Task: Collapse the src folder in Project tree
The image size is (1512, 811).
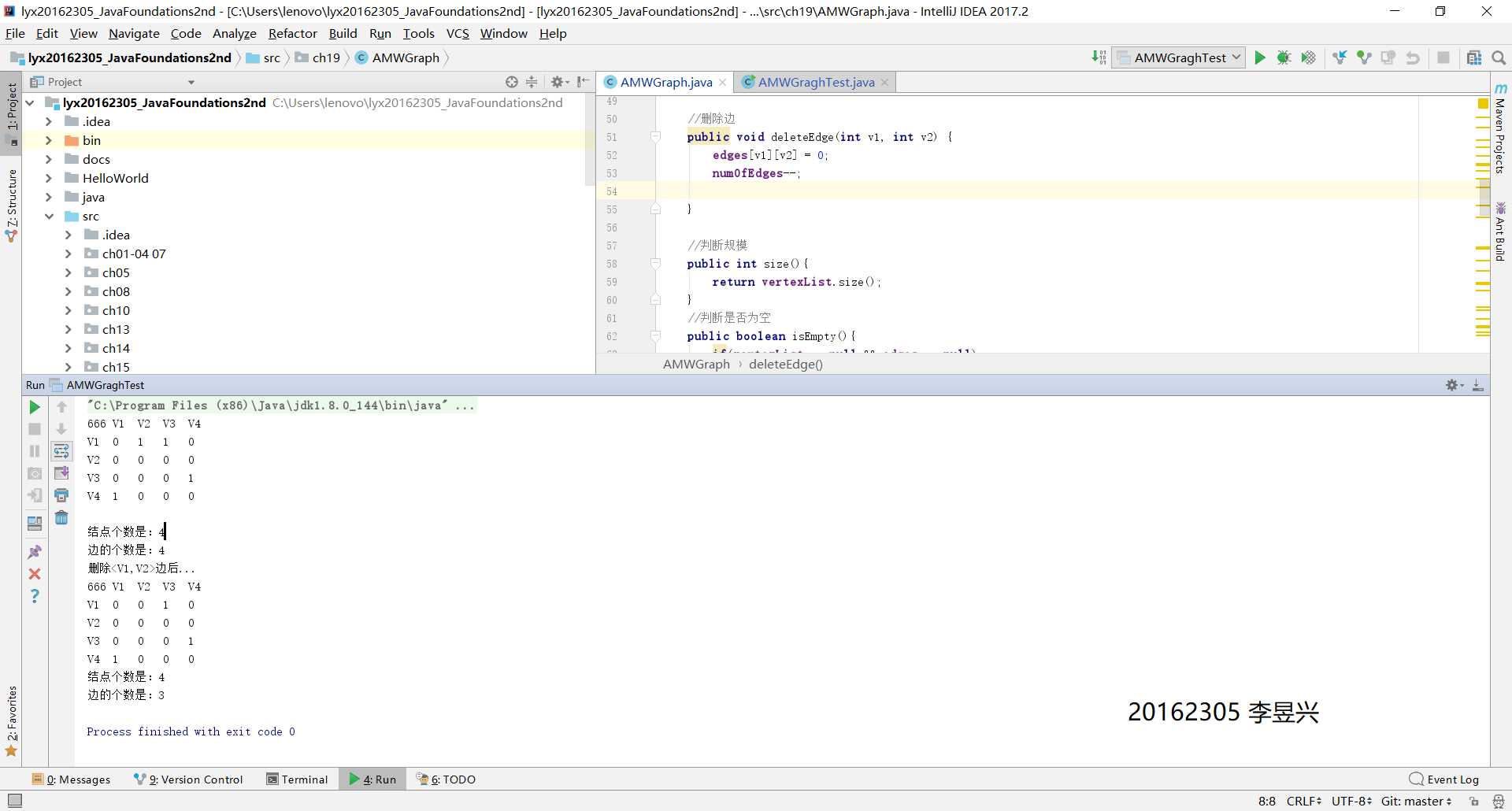Action: tap(50, 216)
